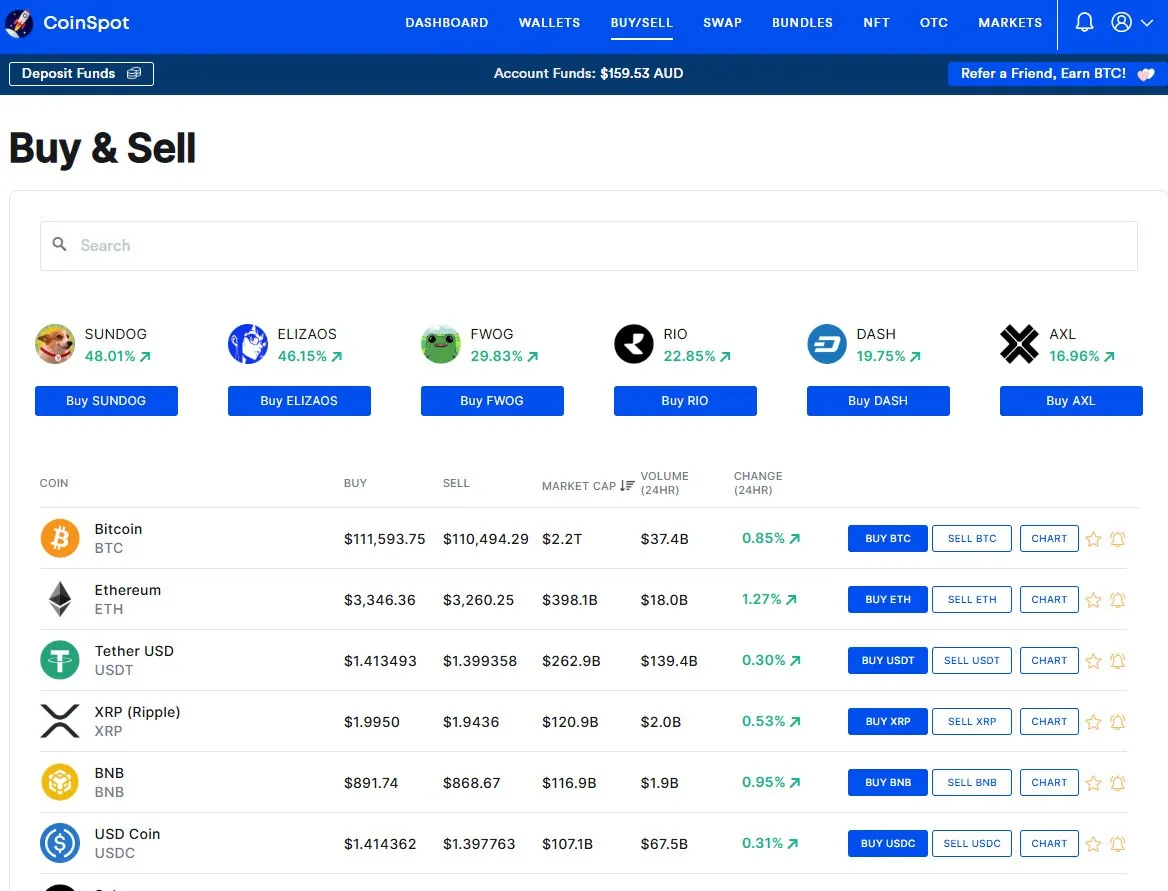Favorite Bitcoin with the star icon
1168x891 pixels.
[x=1093, y=539]
